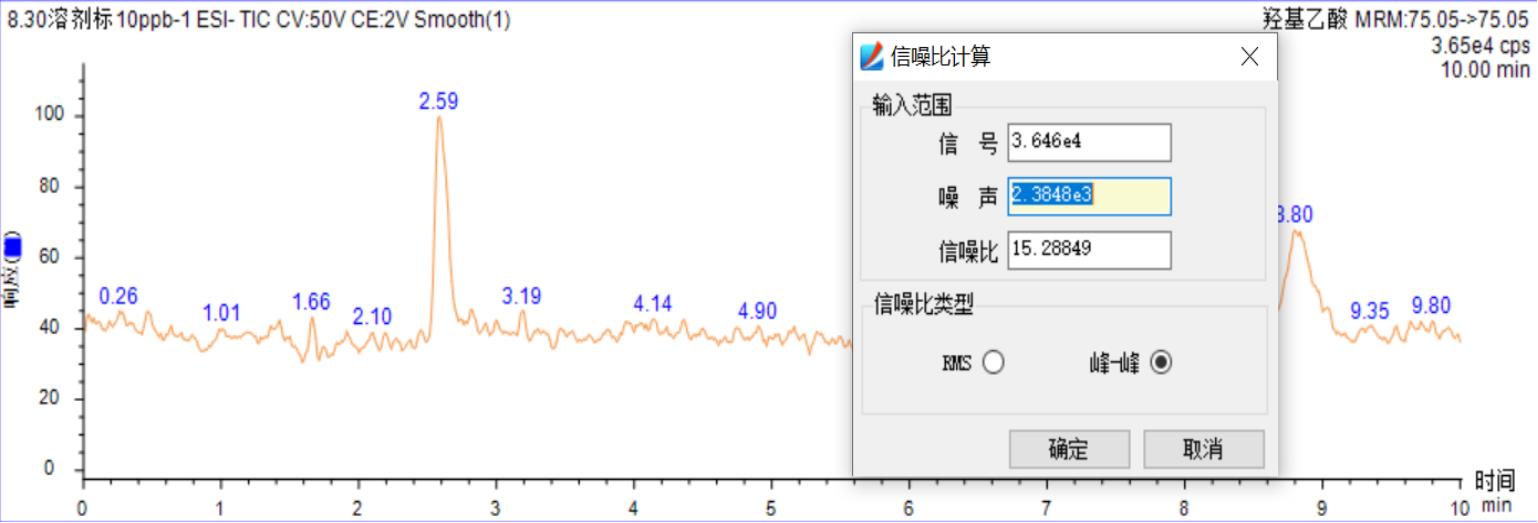Select the 9.35 peak label
The width and height of the screenshot is (1538, 523).
click(1370, 310)
